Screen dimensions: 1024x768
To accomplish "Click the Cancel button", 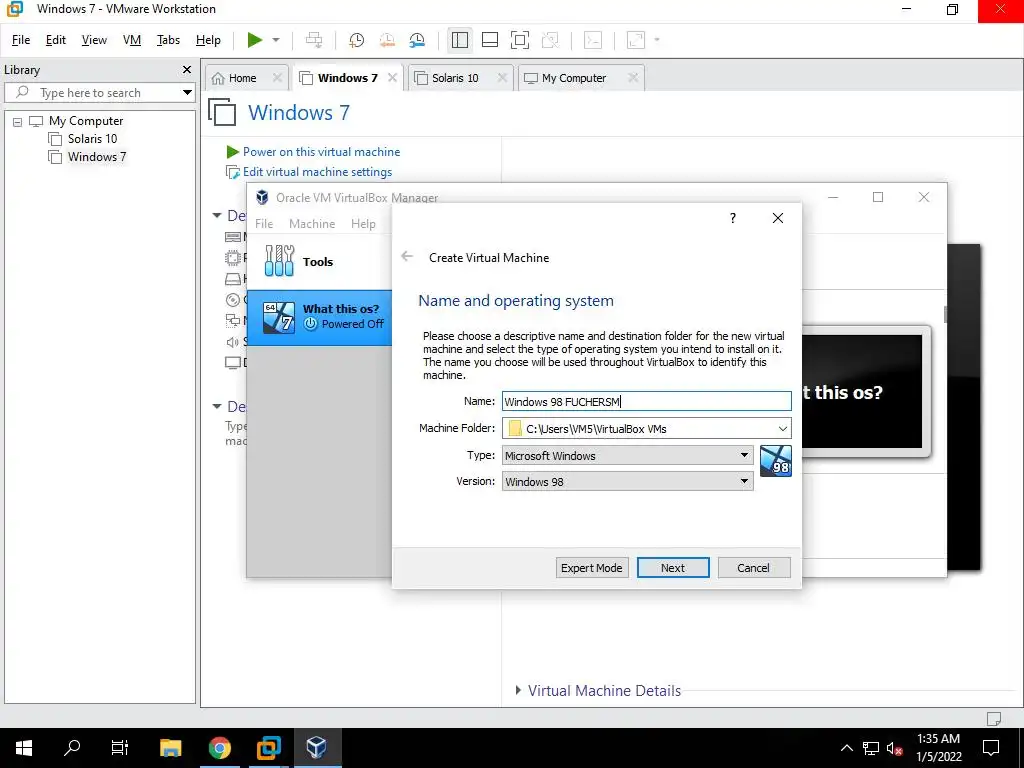I will [x=754, y=568].
